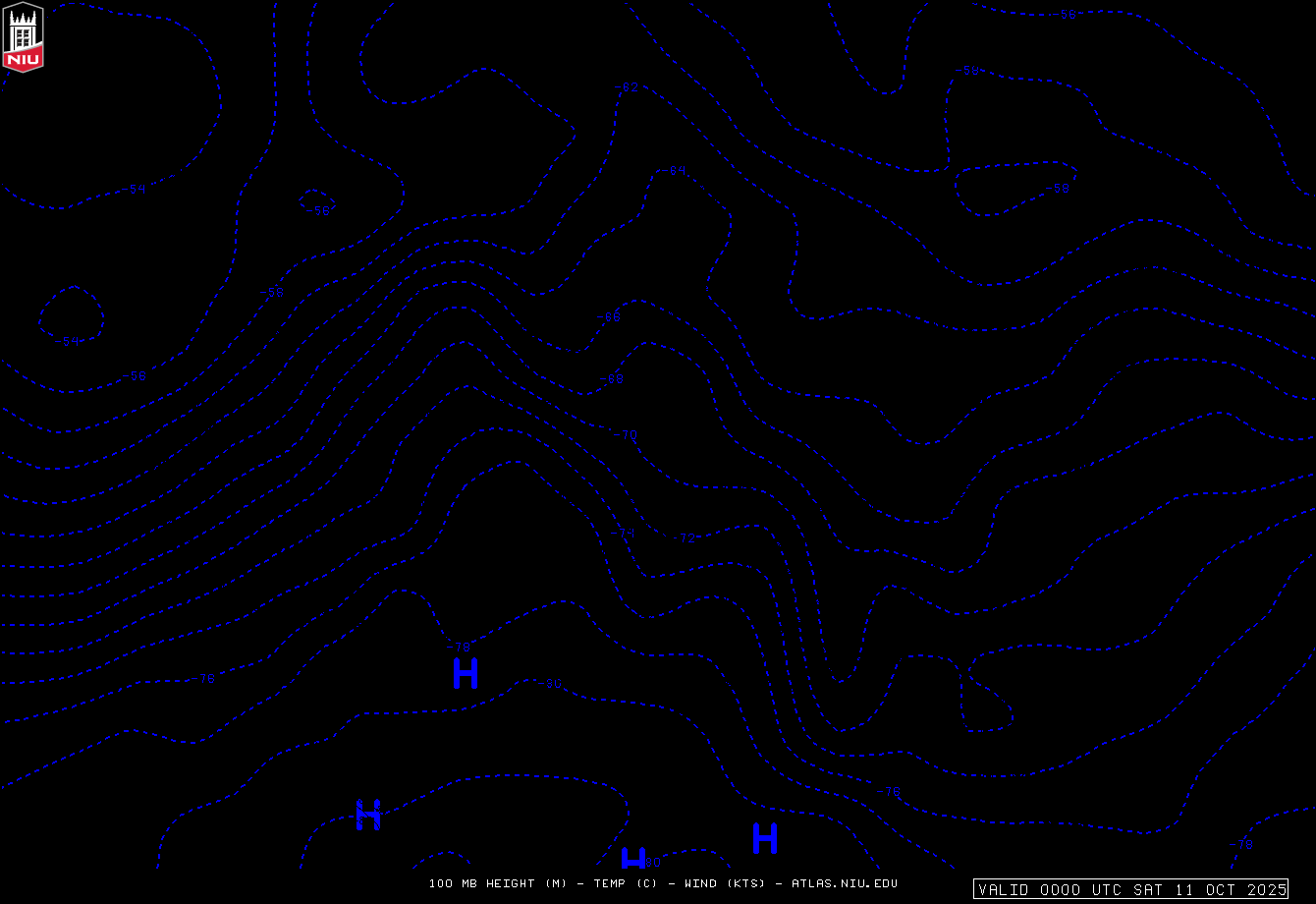This screenshot has height=904, width=1316.
Task: Click the -78 label above the H marker
Action: tap(459, 647)
